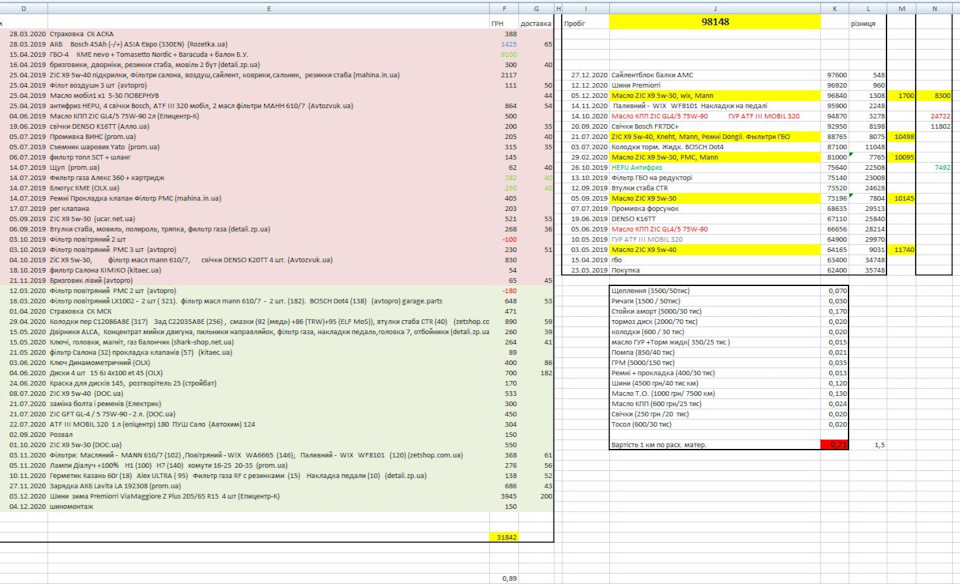Select the 'Щуп (prom.ua)' cell

tap(269, 167)
